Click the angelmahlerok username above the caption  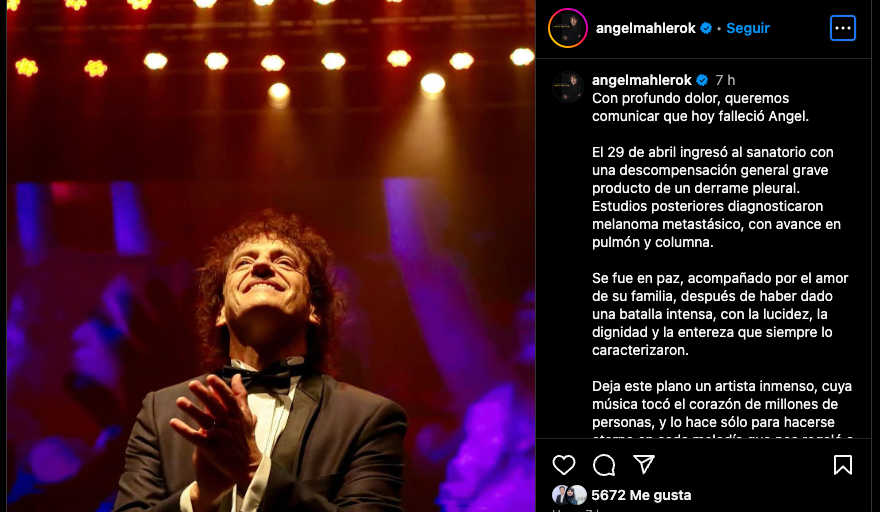point(641,80)
